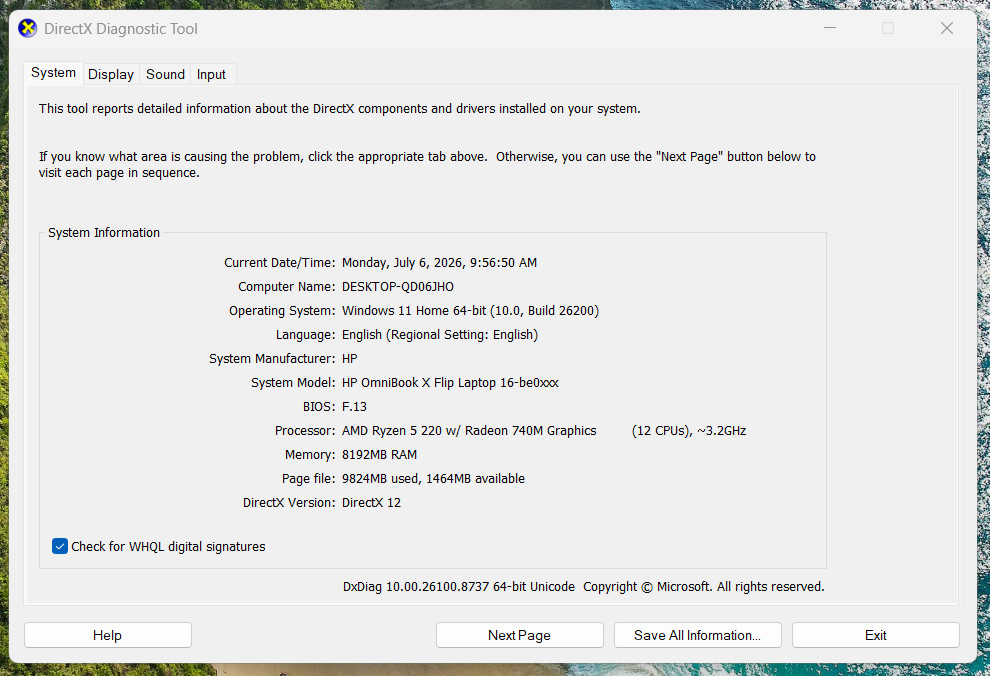Go to Next Page
The width and height of the screenshot is (990, 676).
click(520, 635)
